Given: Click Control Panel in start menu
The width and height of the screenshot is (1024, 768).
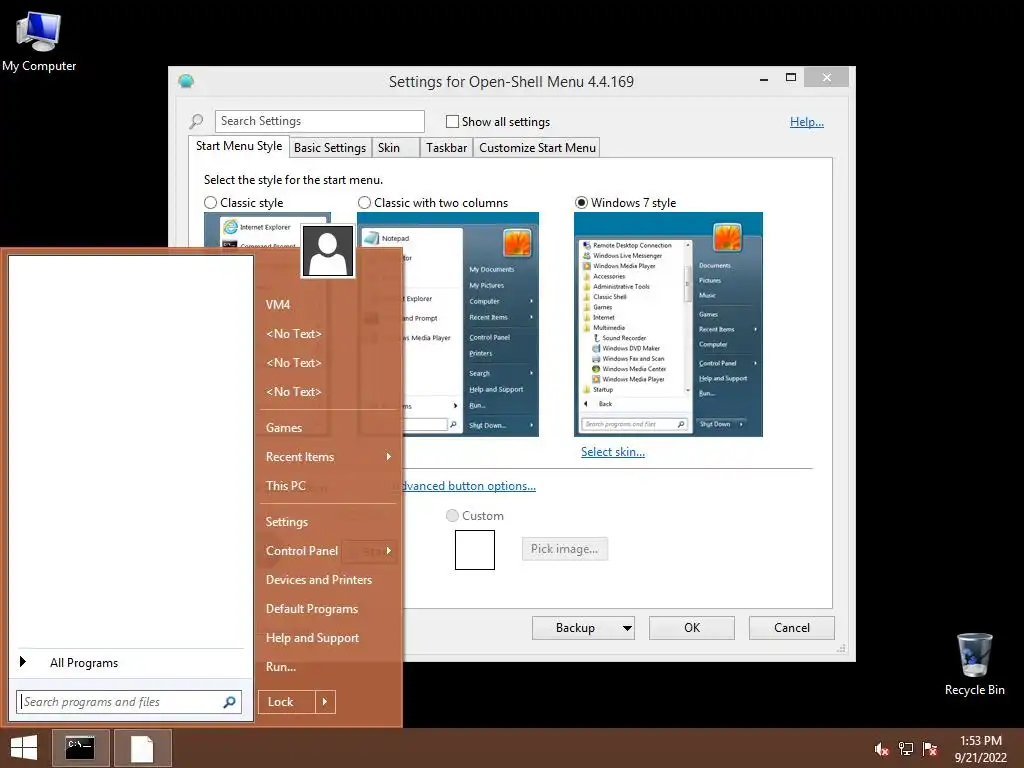Looking at the screenshot, I should [x=302, y=551].
